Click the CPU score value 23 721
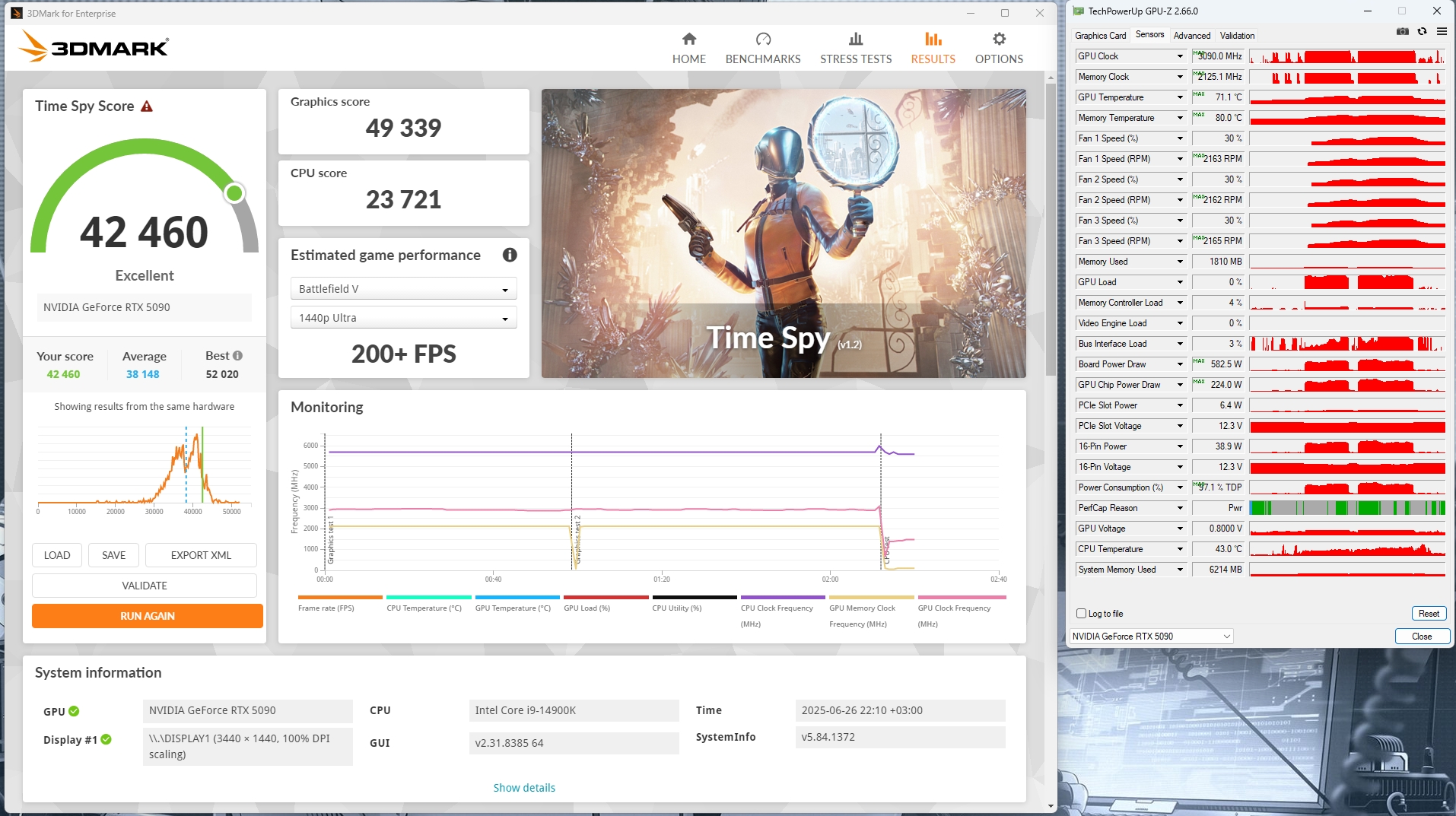The image size is (1456, 816). tap(403, 200)
